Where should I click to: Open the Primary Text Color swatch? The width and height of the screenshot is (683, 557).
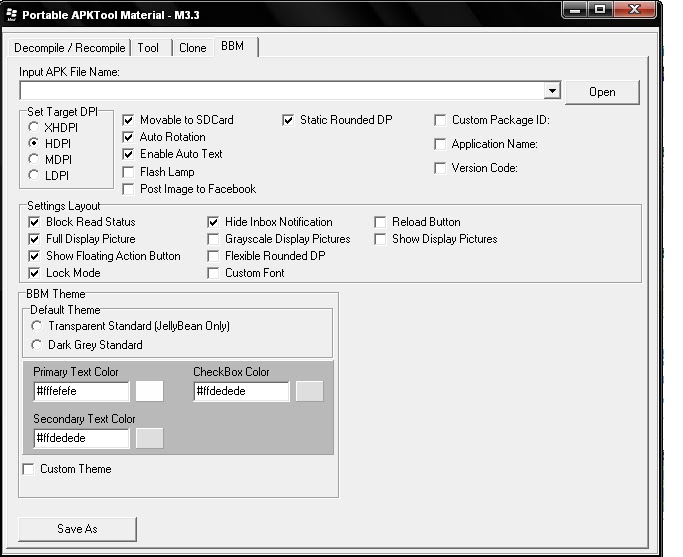[149, 391]
